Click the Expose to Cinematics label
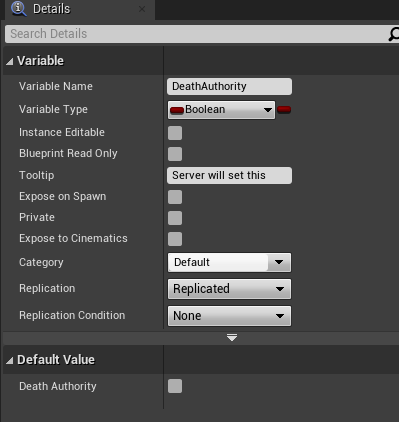The width and height of the screenshot is (399, 422). [73, 238]
